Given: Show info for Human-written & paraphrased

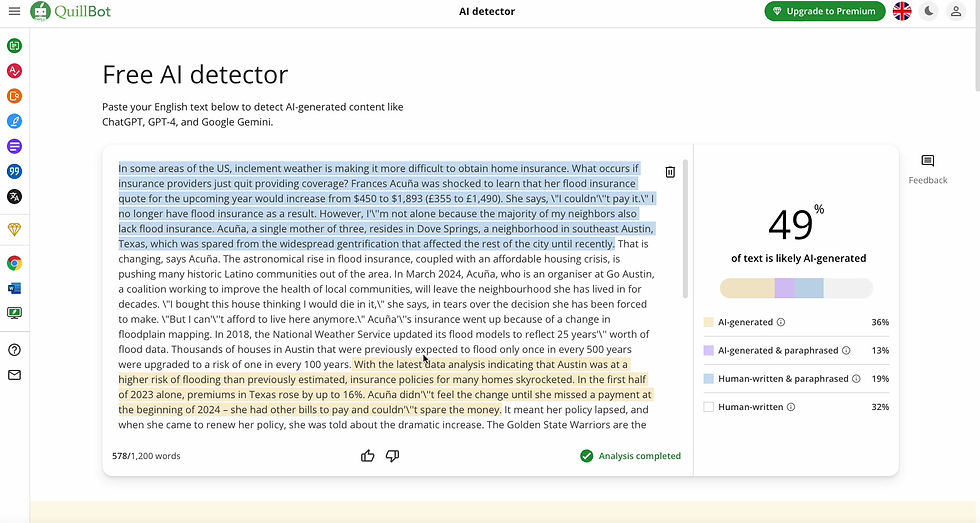Looking at the screenshot, I should 856,379.
